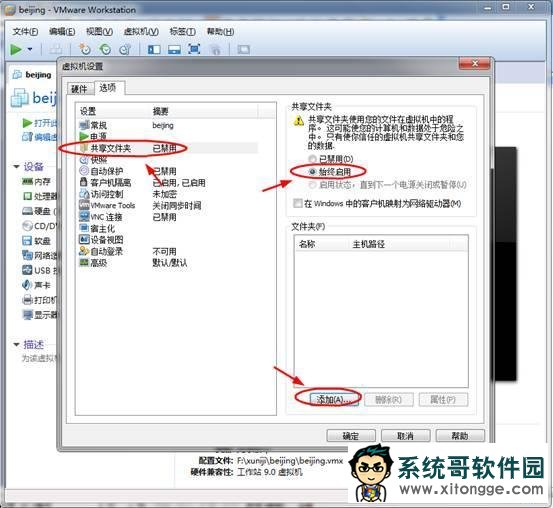Open the 标签(T) menu
Viewport: 553px width, 508px height.
[x=182, y=32]
